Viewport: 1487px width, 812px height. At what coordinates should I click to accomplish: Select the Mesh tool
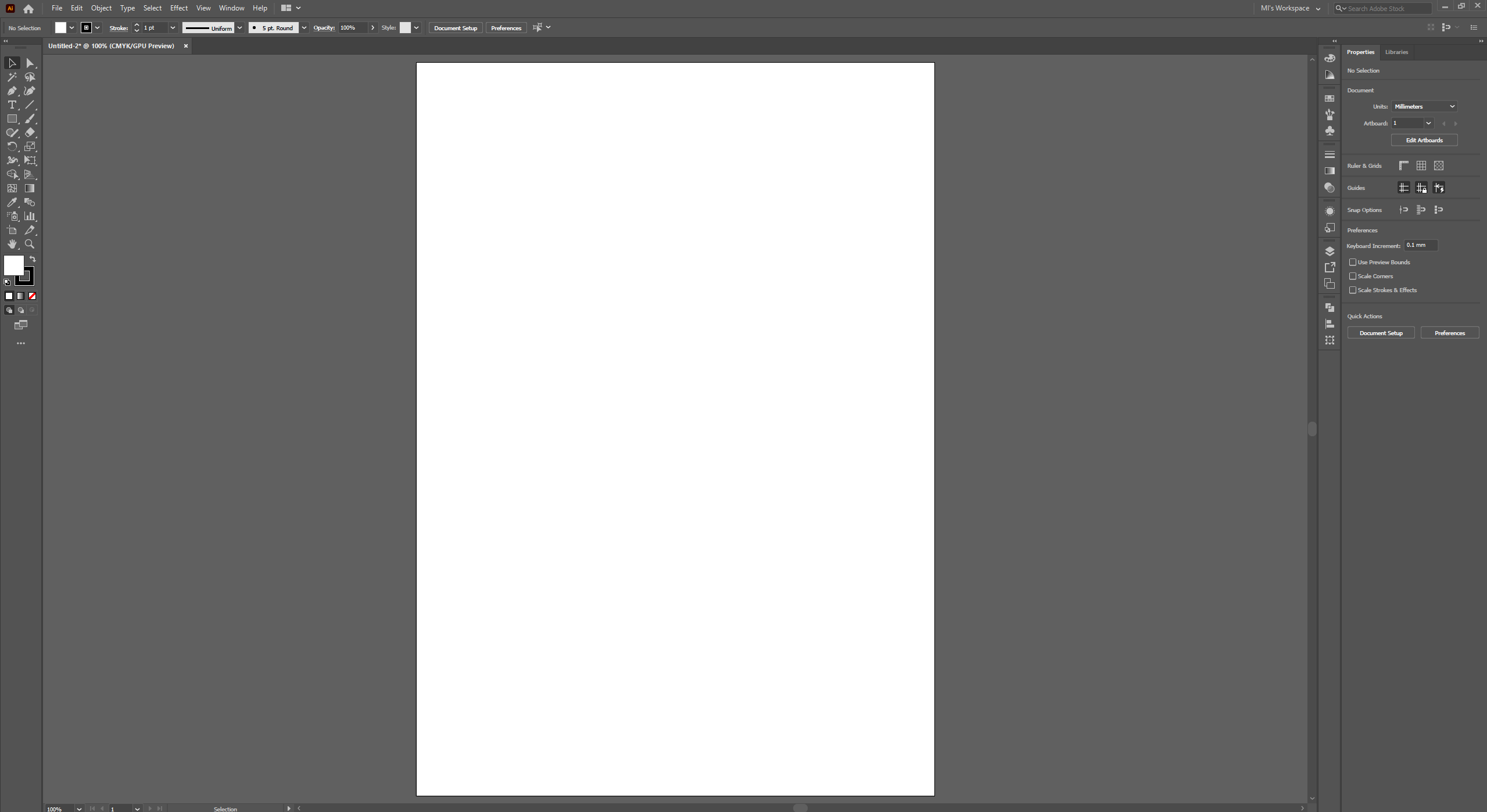pyautogui.click(x=12, y=188)
